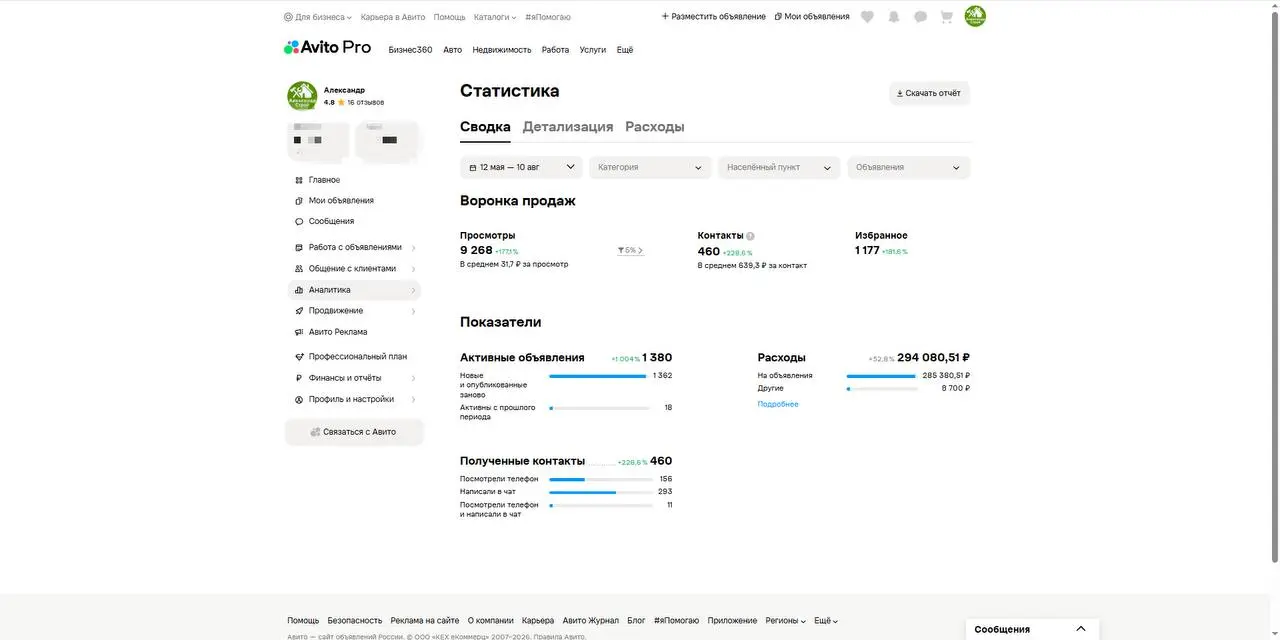Open Приложение footer link
The width and height of the screenshot is (1280, 640).
pos(732,621)
